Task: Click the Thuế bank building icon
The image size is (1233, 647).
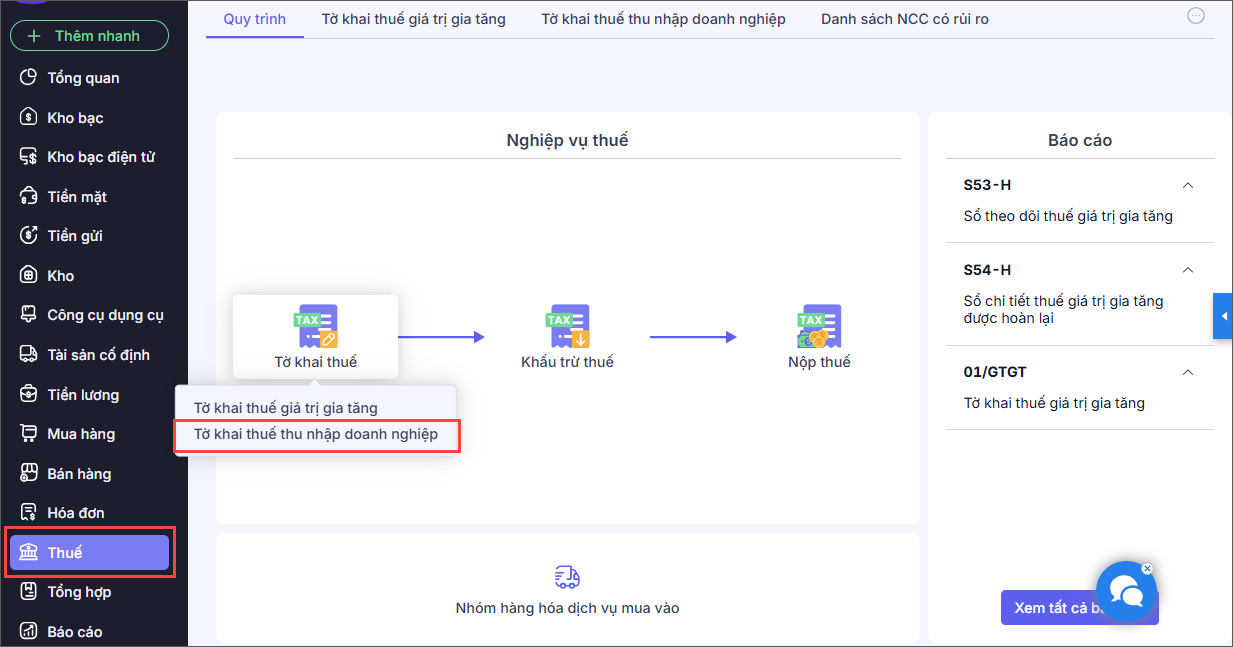Action: click(x=29, y=553)
